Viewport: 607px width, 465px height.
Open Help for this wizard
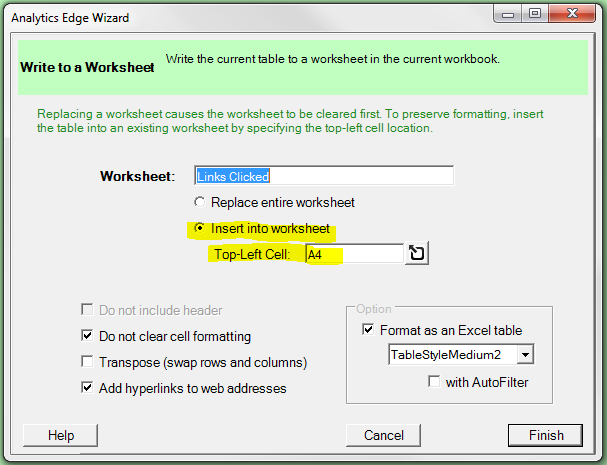(x=61, y=435)
